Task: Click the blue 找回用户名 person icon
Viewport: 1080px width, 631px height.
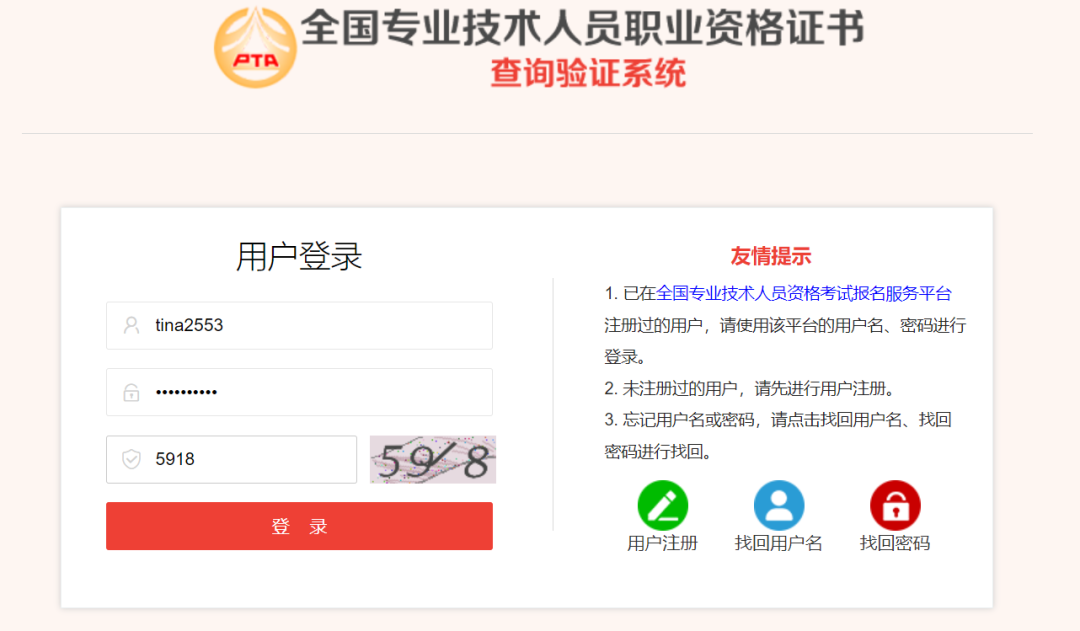Action: click(x=778, y=506)
